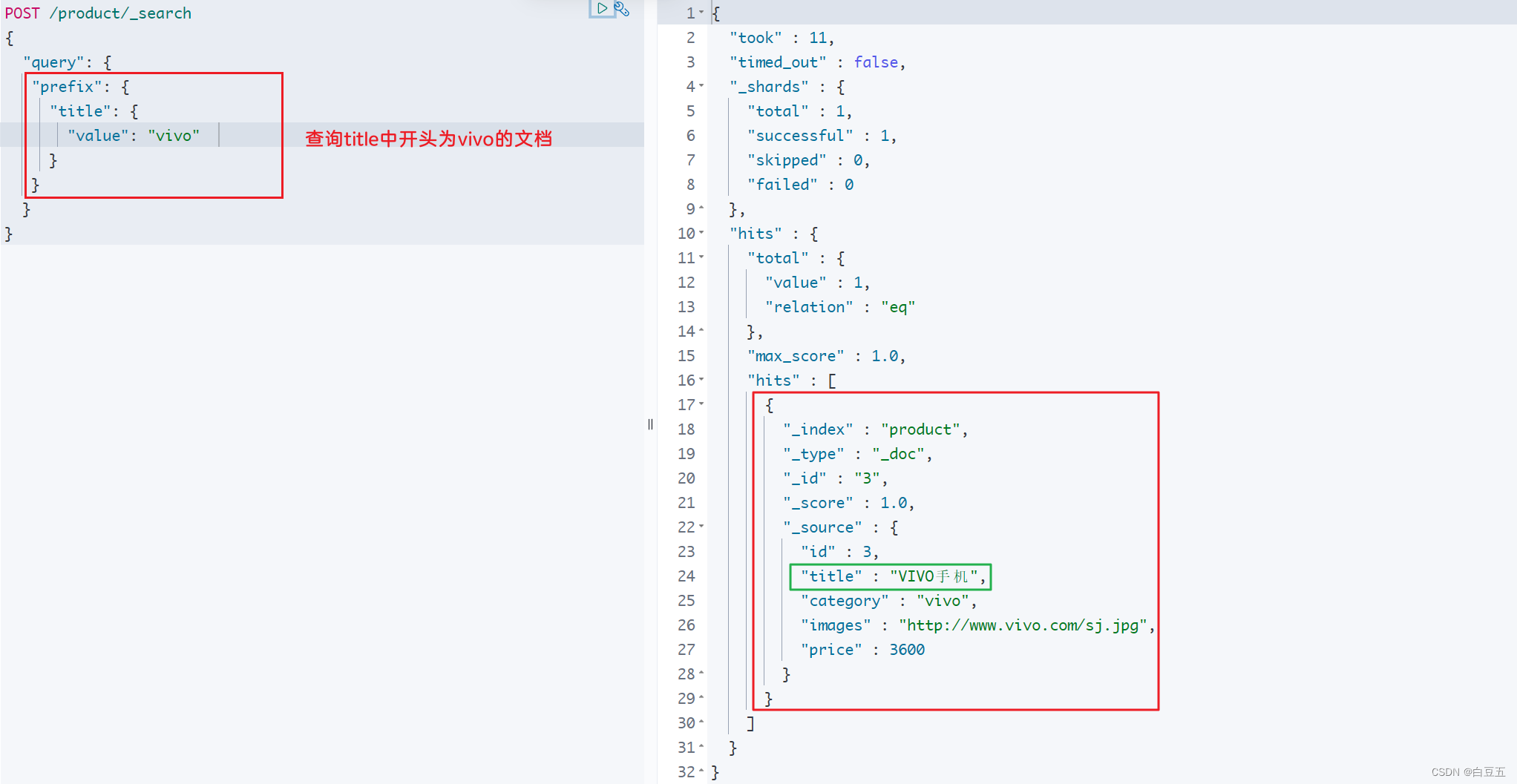Click the fold marker at line 14
The width and height of the screenshot is (1517, 784).
pyautogui.click(x=701, y=331)
